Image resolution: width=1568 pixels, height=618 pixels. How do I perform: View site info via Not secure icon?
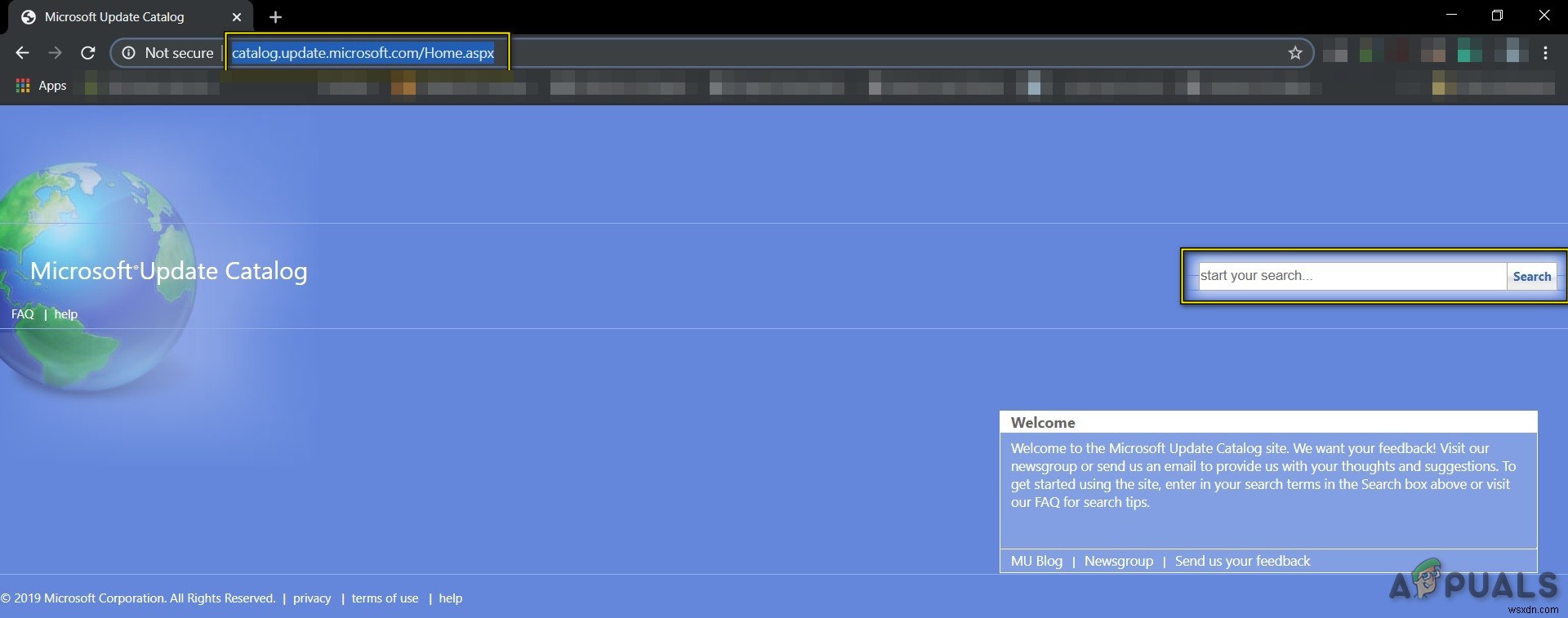[128, 53]
